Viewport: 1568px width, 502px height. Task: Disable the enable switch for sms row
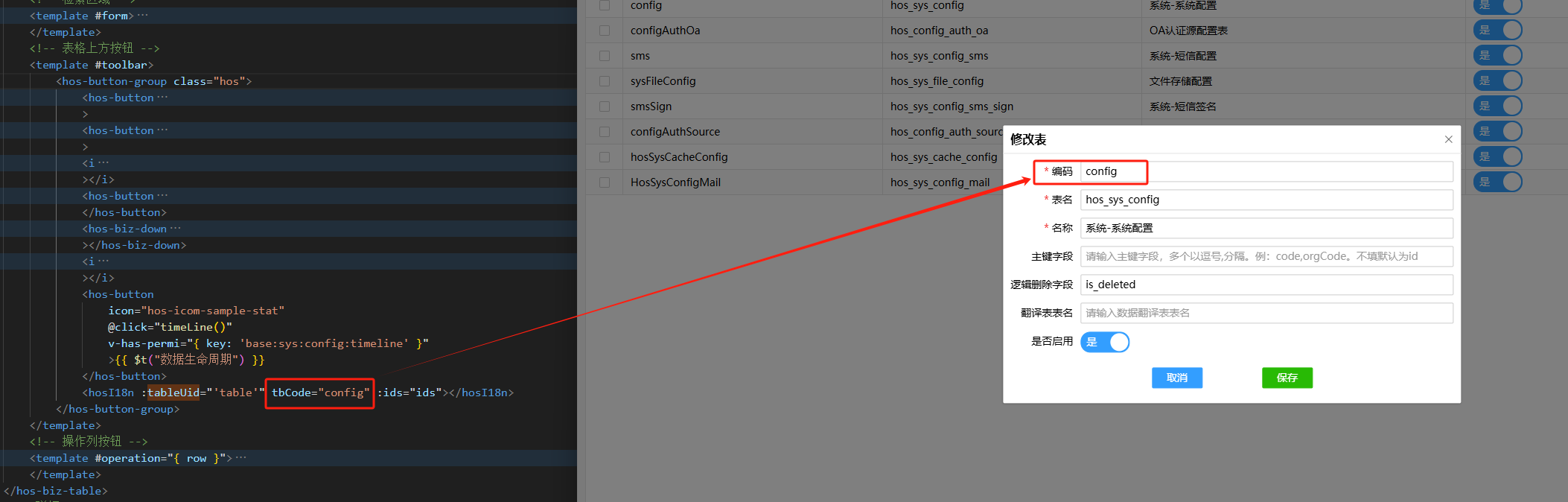tap(1497, 56)
